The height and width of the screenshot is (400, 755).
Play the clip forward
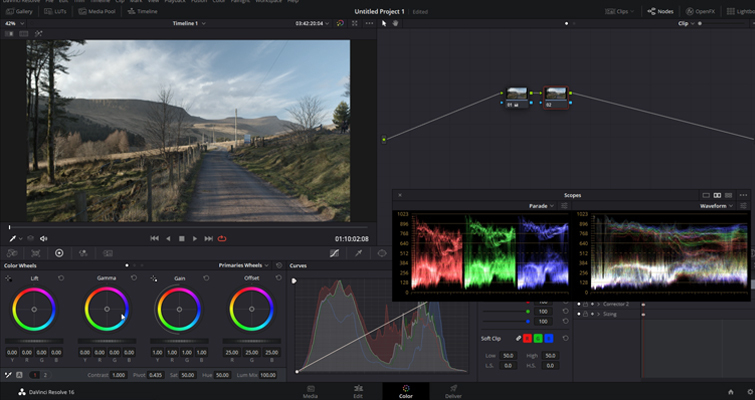pos(195,238)
